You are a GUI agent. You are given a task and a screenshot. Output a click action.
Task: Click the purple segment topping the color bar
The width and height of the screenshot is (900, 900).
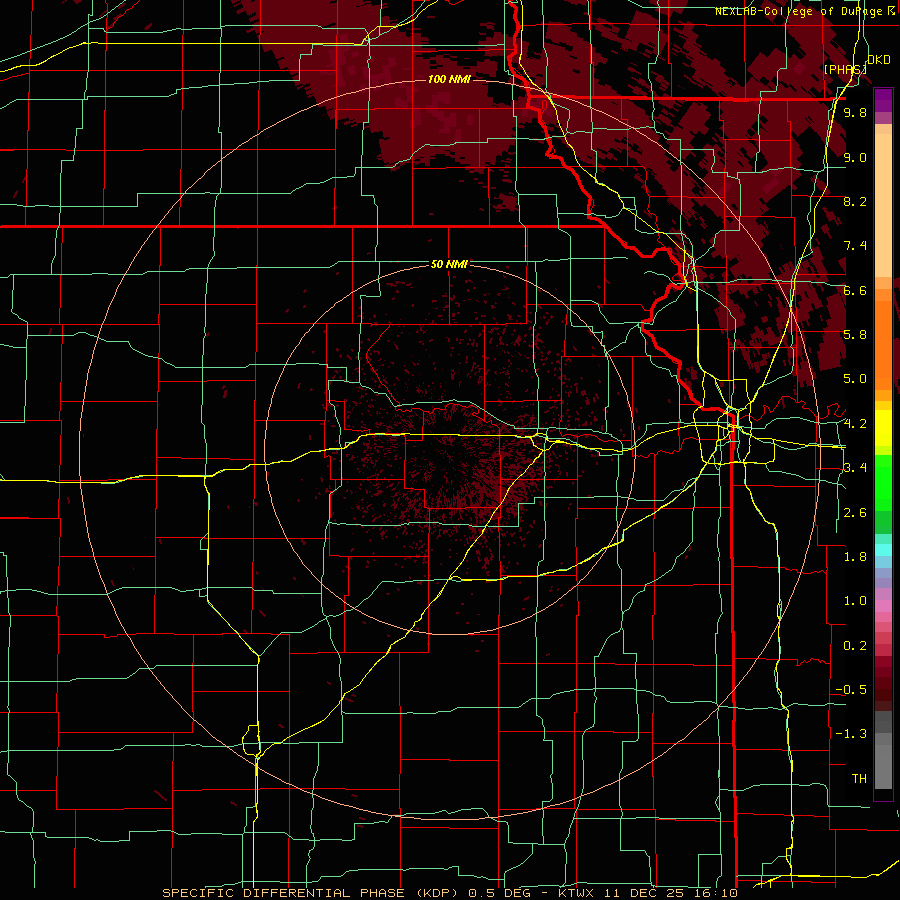coord(883,100)
